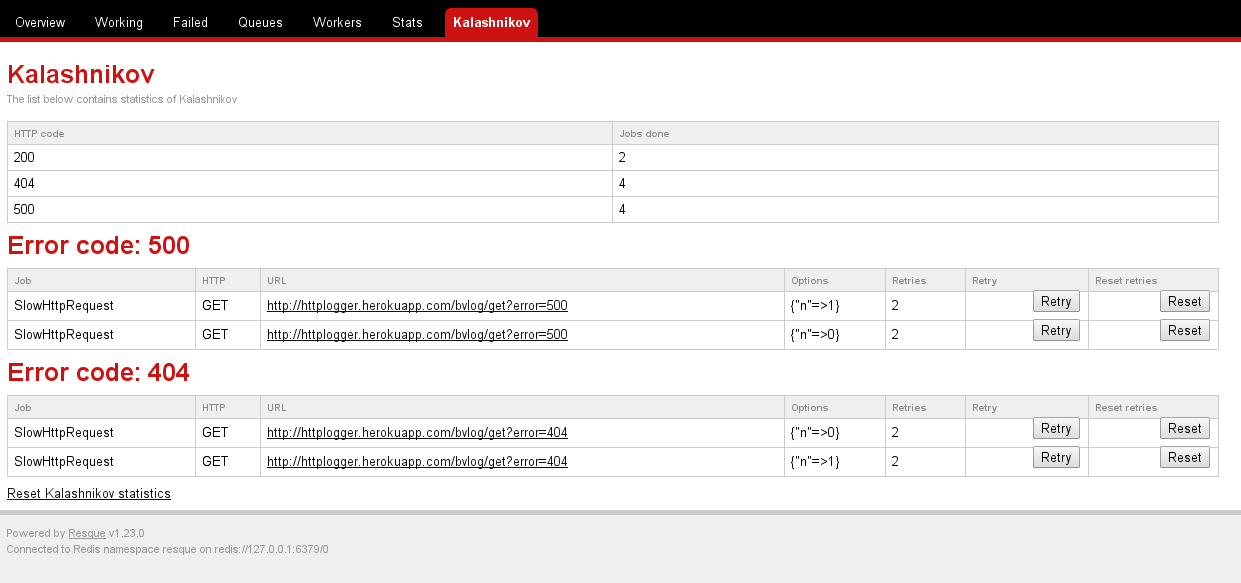Open the Overview tab
The image size is (1241, 583).
40,22
